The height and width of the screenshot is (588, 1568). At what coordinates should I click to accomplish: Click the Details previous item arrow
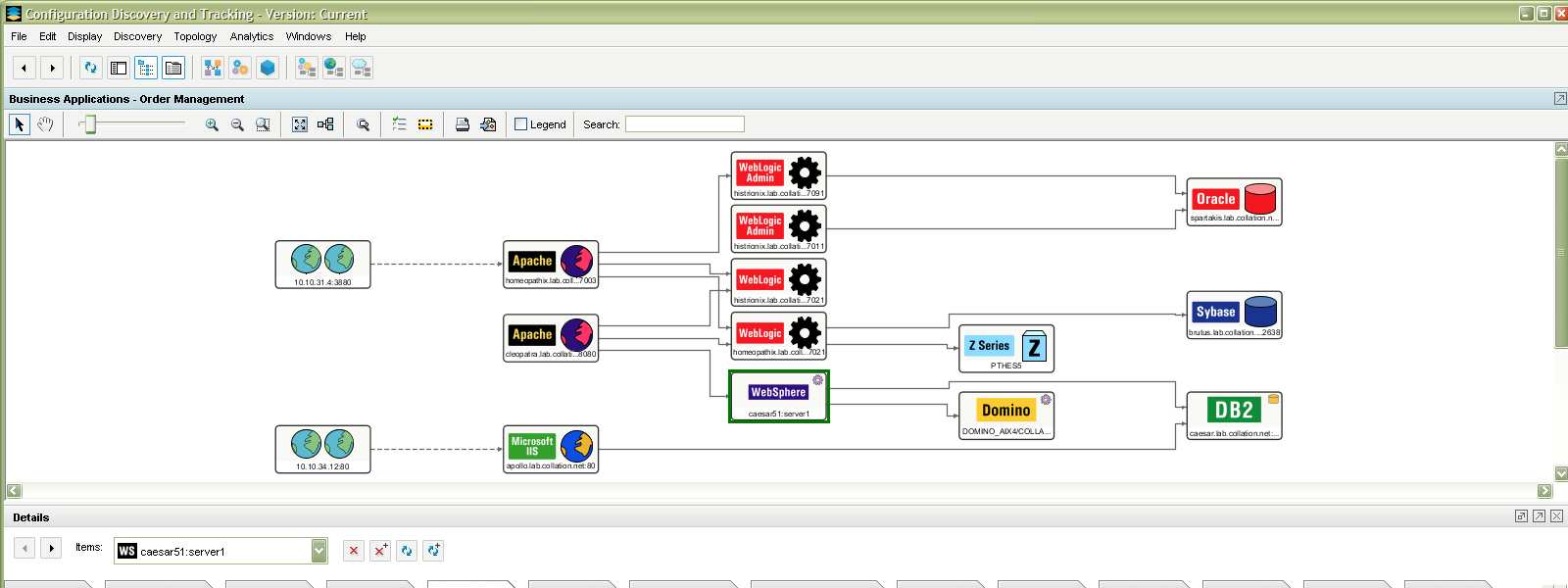(x=24, y=548)
